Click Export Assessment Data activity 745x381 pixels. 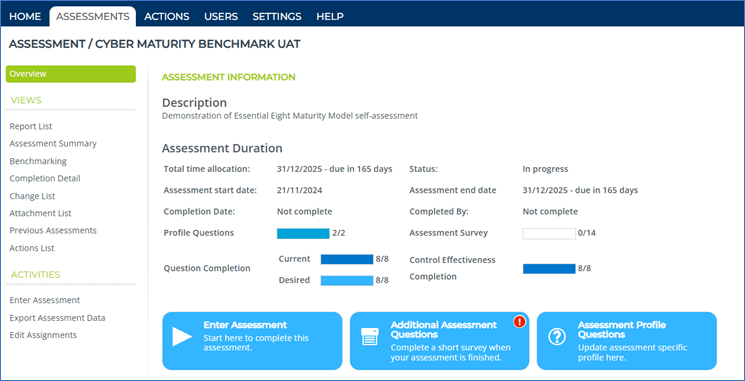click(57, 318)
